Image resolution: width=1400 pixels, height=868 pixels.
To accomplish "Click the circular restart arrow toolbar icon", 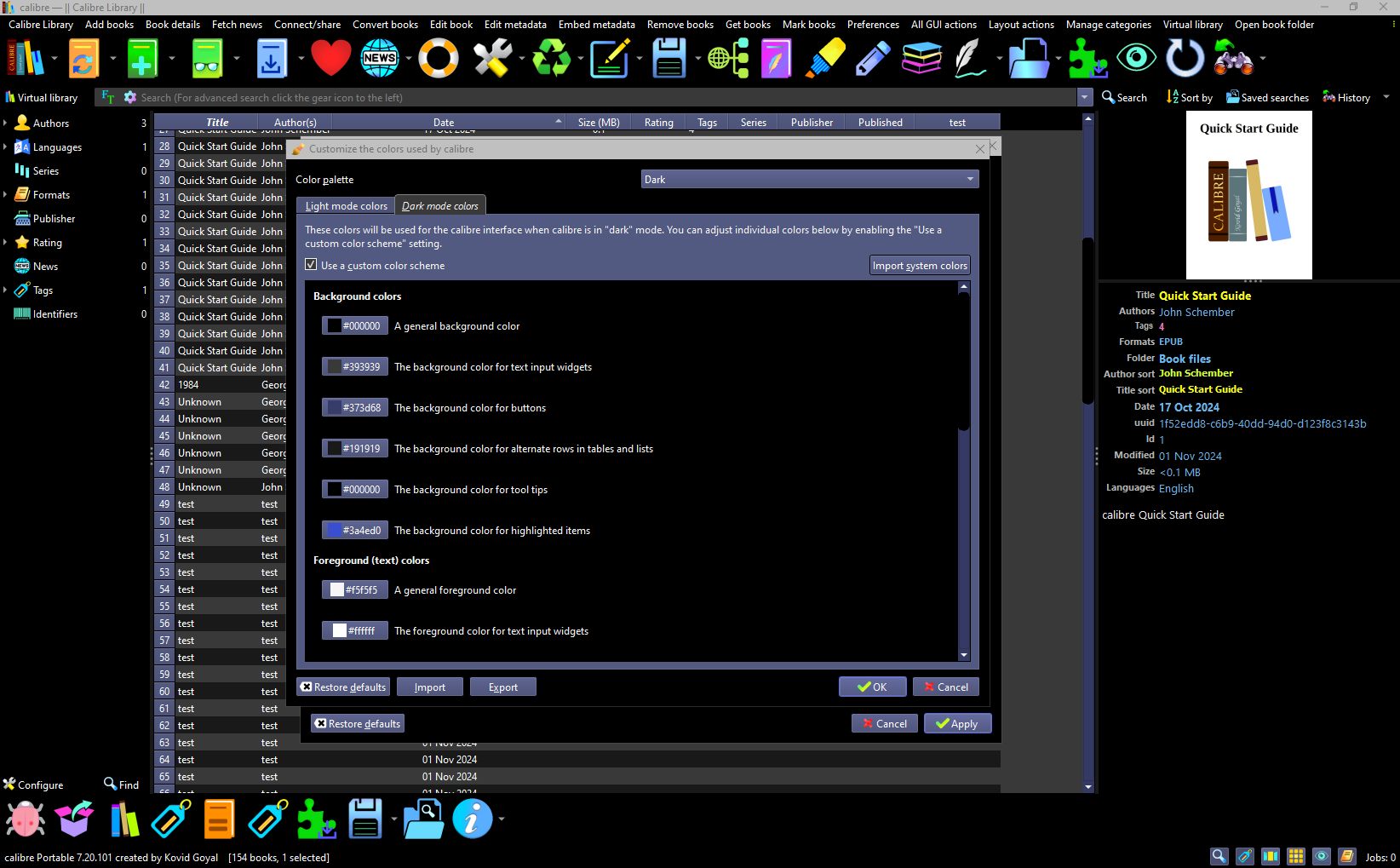I will click(x=1185, y=58).
